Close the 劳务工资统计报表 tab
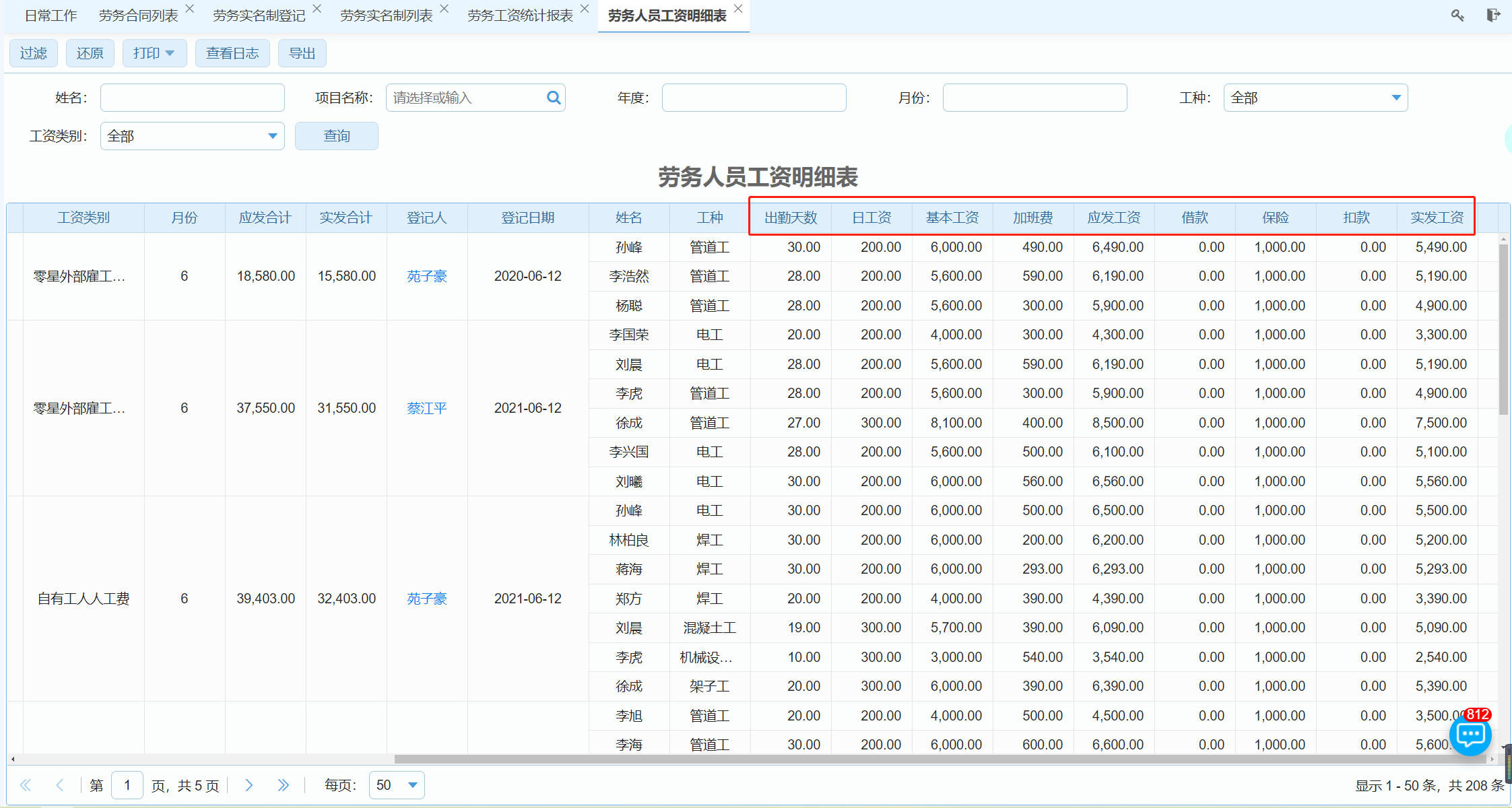This screenshot has height=808, width=1512. [x=585, y=9]
